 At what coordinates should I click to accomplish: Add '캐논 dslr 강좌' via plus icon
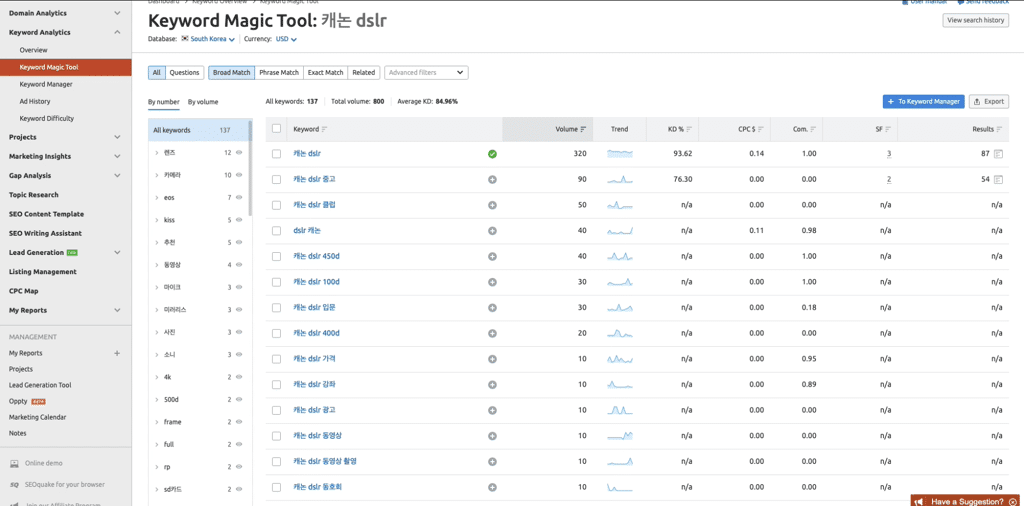(x=492, y=385)
